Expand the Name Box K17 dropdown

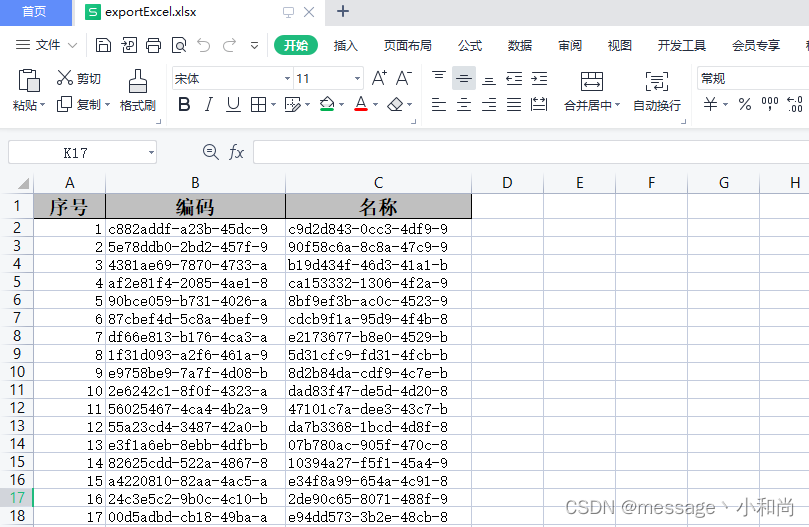pyautogui.click(x=151, y=153)
